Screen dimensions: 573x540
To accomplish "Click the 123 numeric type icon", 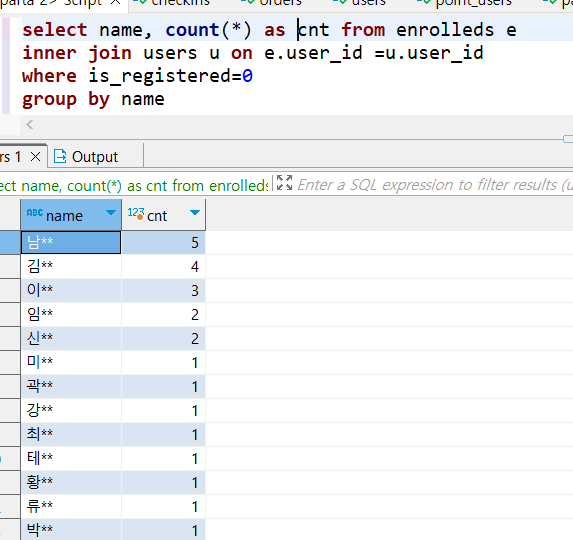I will 136,213.
